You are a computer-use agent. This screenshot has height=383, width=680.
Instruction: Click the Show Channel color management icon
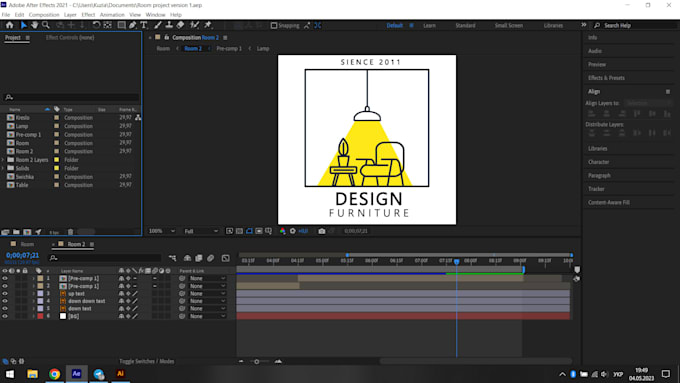pos(283,231)
